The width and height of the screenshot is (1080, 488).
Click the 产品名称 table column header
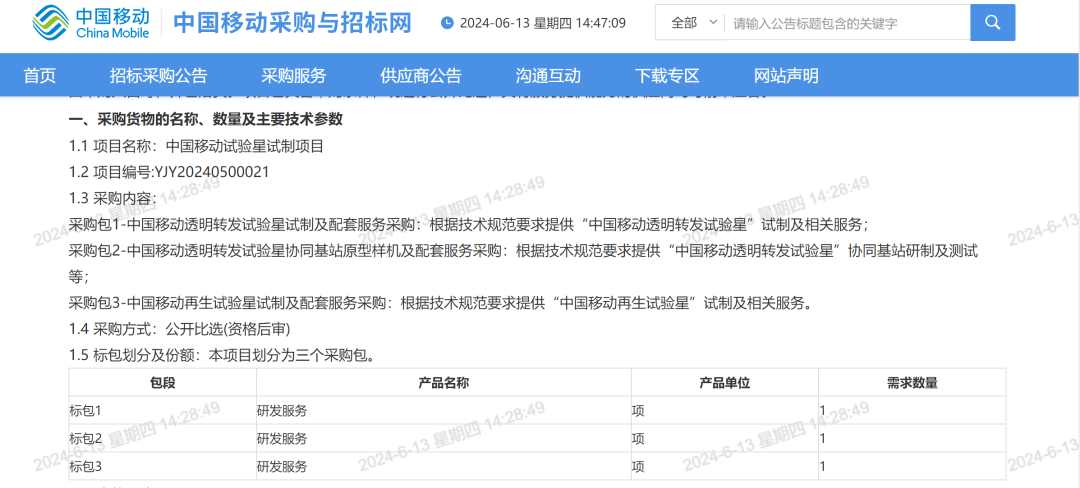(x=444, y=383)
